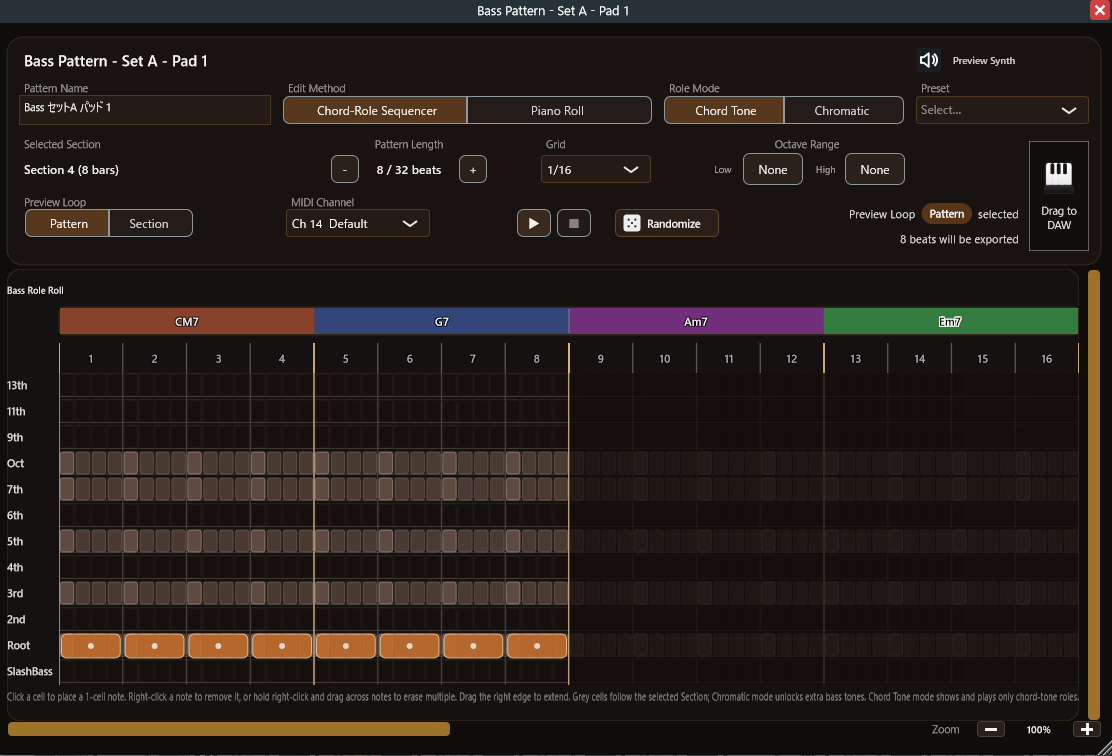Click the Root note at beat 2
This screenshot has width=1112, height=756.
tap(155, 646)
